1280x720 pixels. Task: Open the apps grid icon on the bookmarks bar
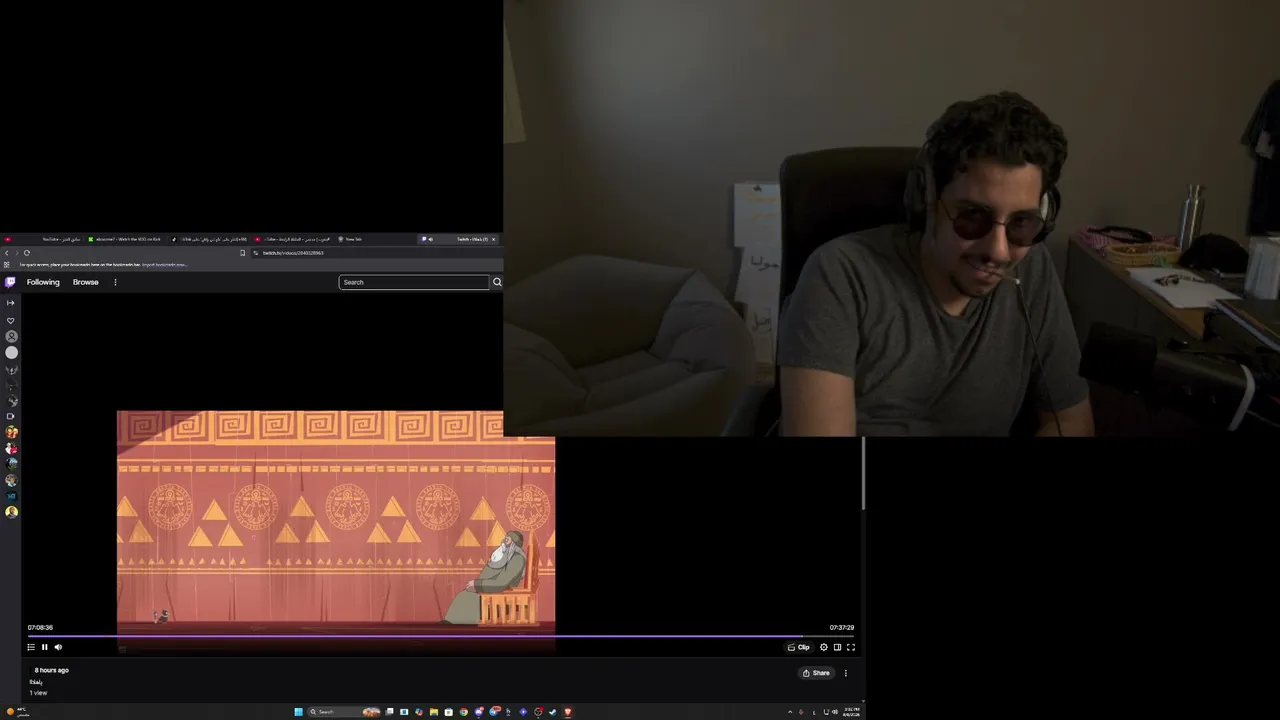click(7, 265)
